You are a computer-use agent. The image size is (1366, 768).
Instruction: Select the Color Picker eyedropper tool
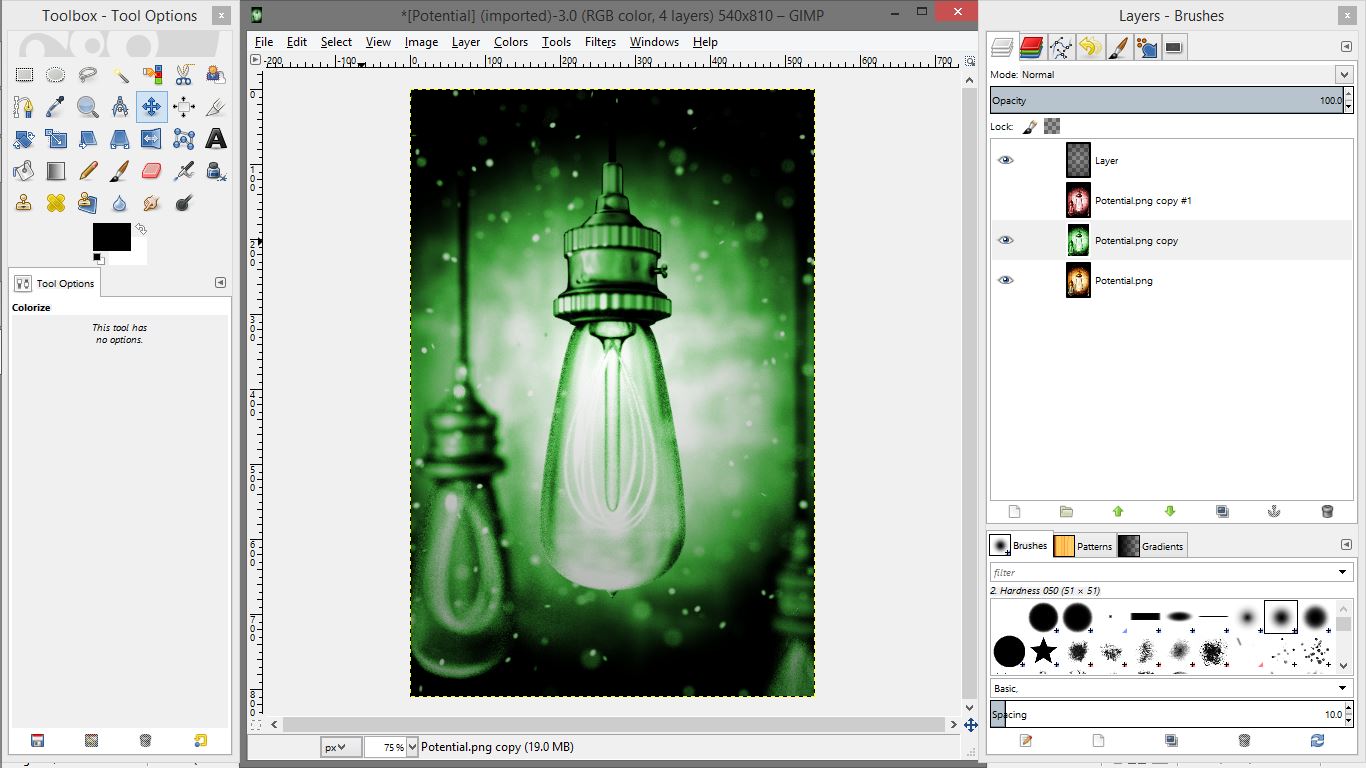pyautogui.click(x=56, y=106)
